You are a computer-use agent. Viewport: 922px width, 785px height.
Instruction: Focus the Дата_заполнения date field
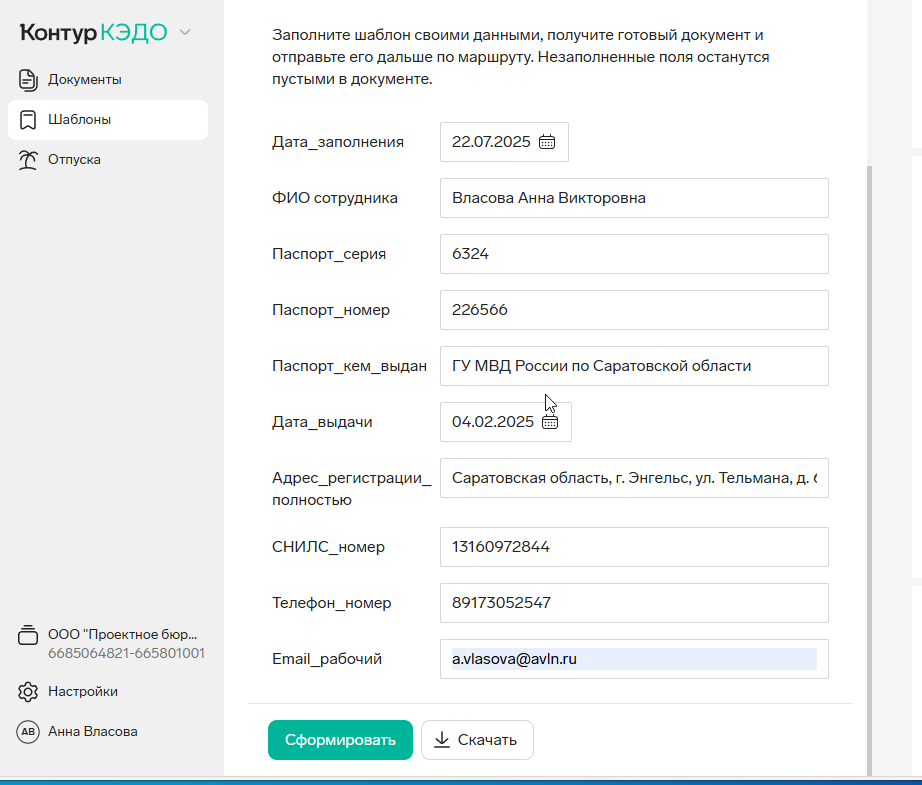tap(504, 142)
